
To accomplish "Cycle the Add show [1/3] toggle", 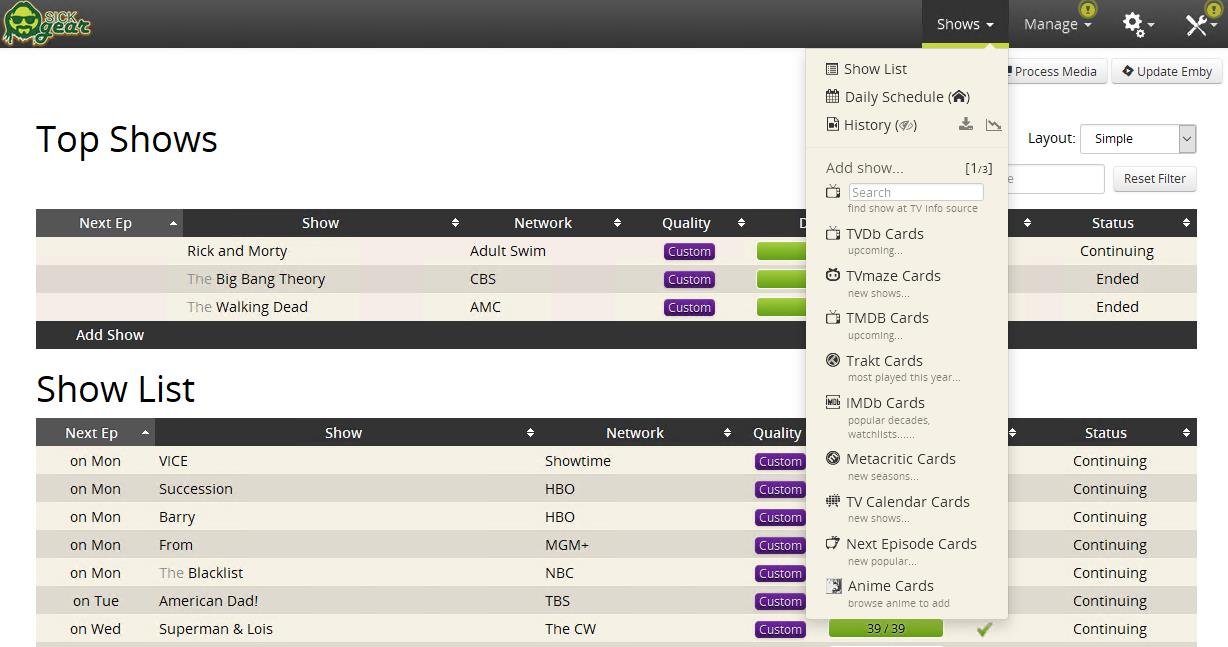I will click(979, 168).
